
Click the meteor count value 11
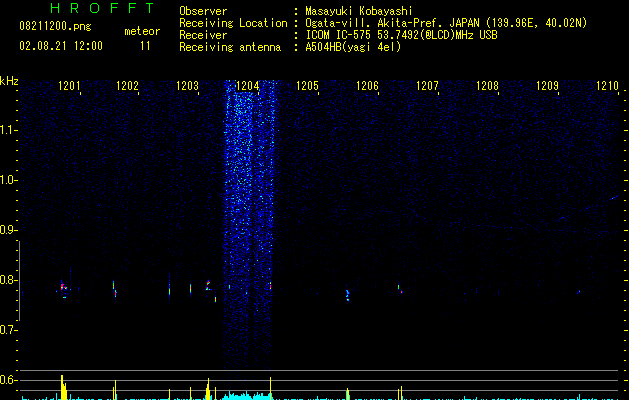coord(145,46)
